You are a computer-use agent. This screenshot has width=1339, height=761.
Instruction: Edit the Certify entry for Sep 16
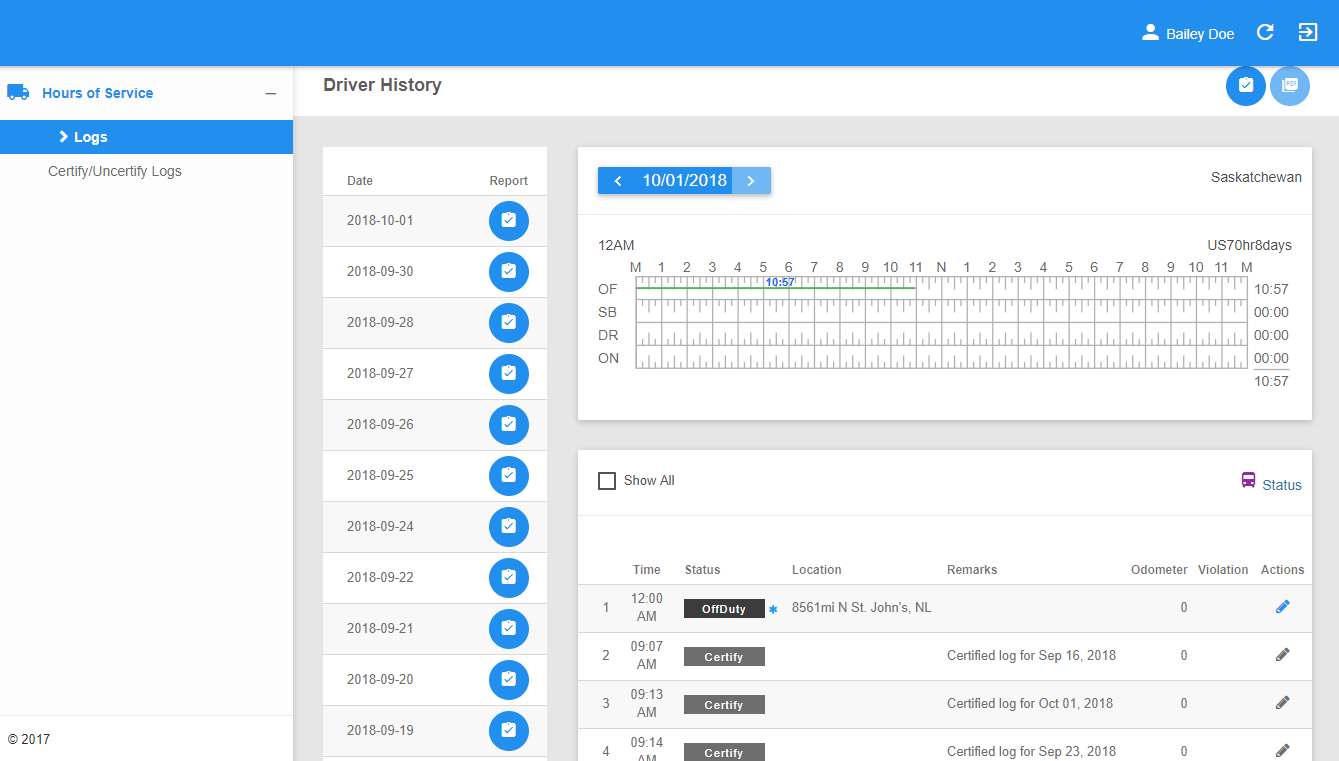pyautogui.click(x=1283, y=654)
